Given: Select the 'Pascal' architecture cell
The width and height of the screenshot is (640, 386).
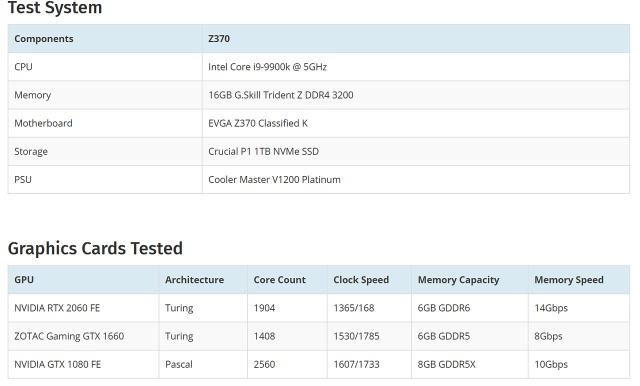Looking at the screenshot, I should pos(179,364).
